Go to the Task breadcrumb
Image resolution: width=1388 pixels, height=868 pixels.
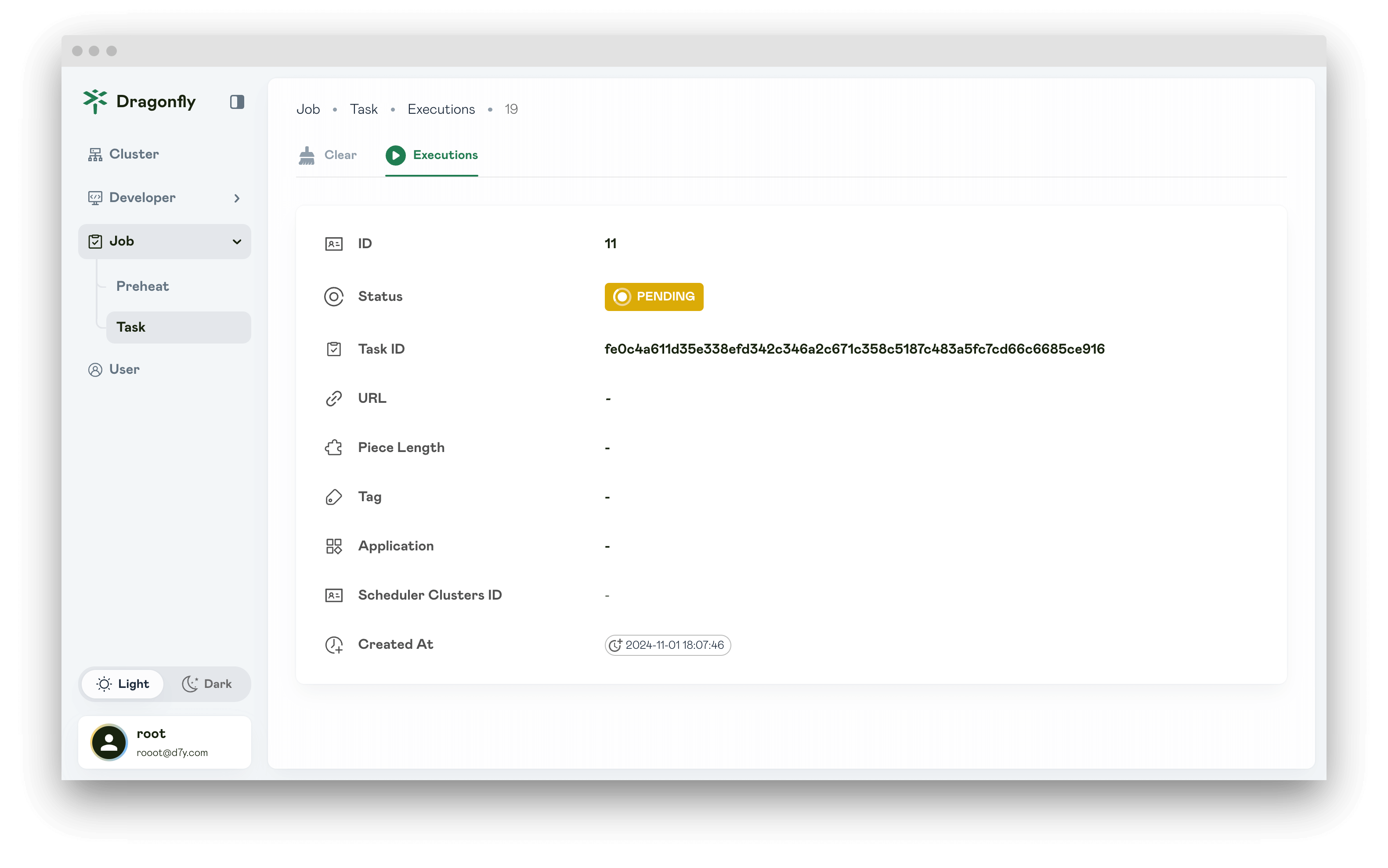(x=364, y=110)
